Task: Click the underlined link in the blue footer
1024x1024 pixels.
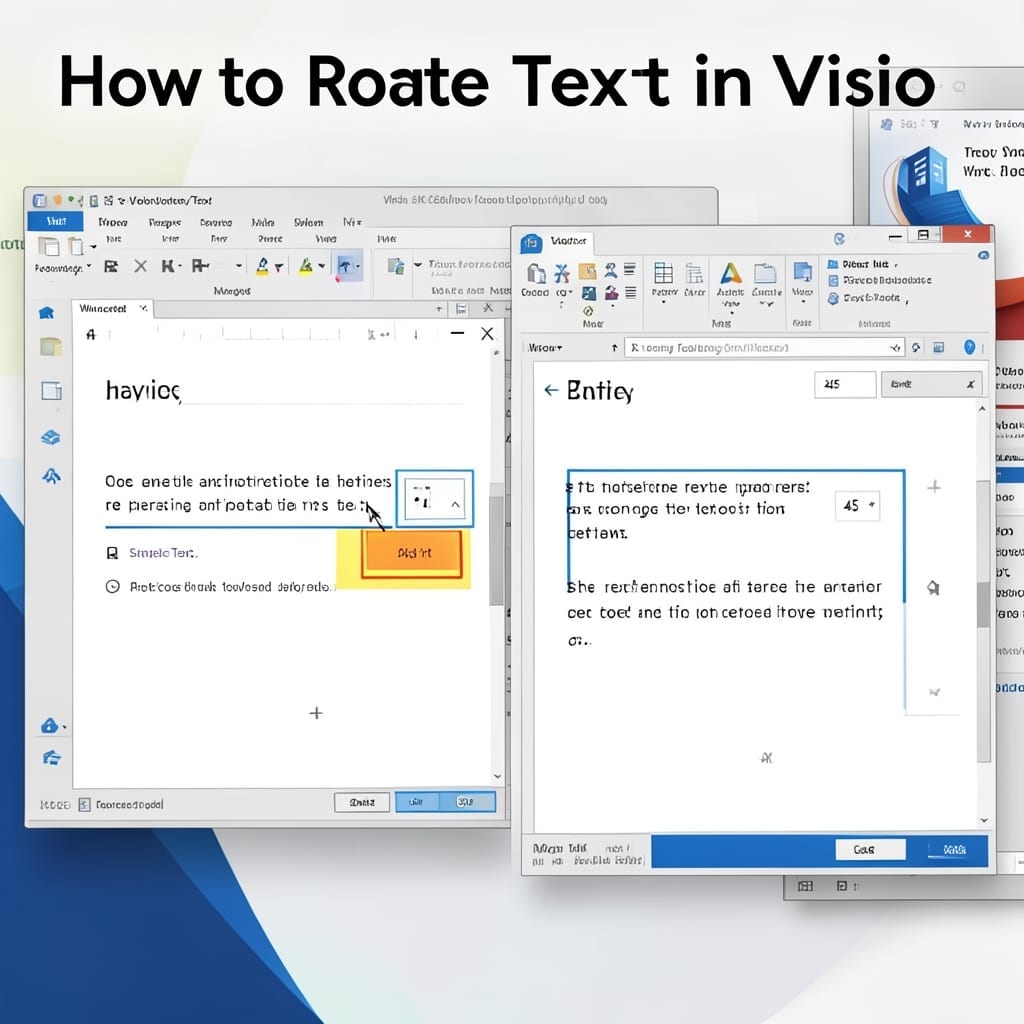Action: click(x=954, y=850)
